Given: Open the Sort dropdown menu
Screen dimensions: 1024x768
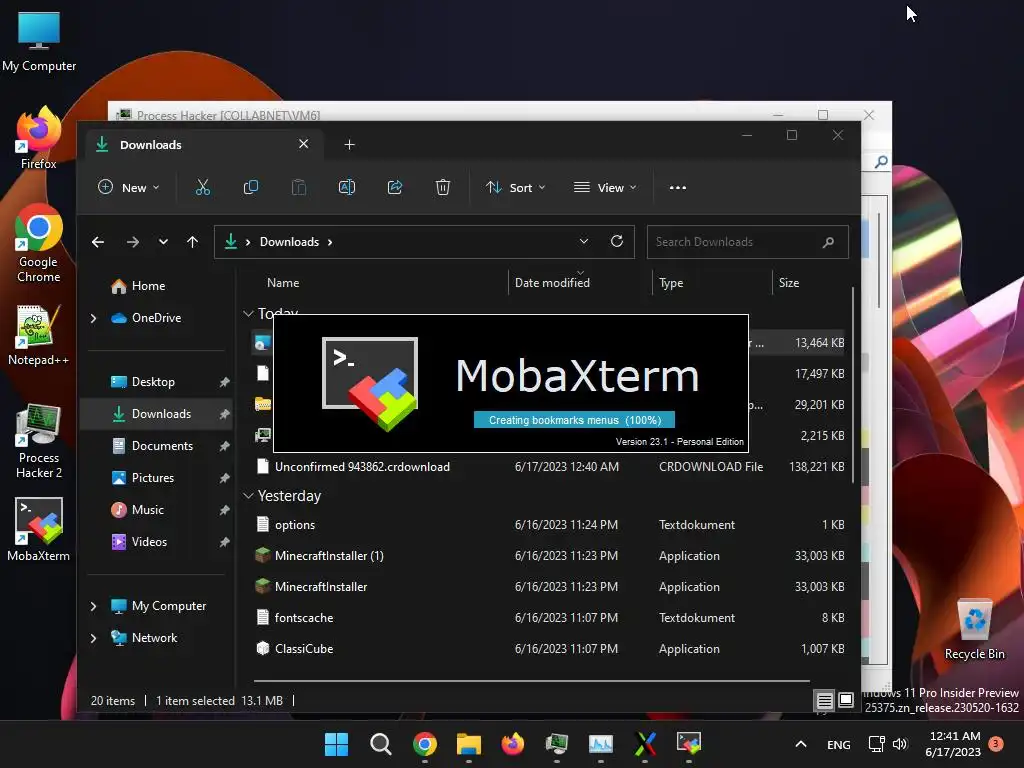Looking at the screenshot, I should point(515,187).
